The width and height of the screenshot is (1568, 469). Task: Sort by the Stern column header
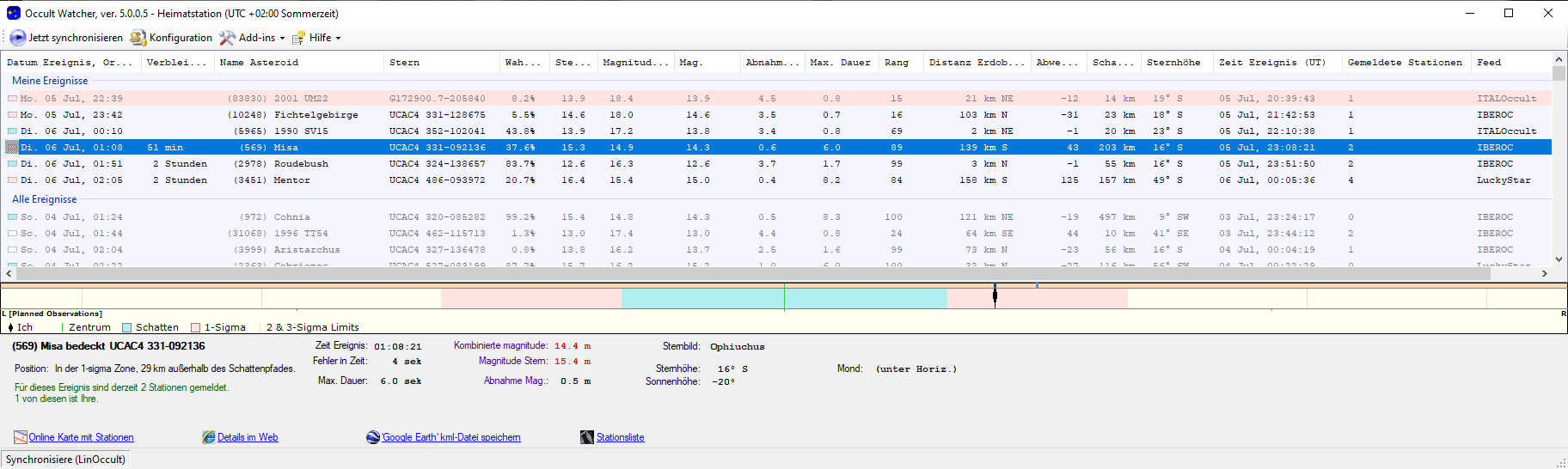(404, 63)
